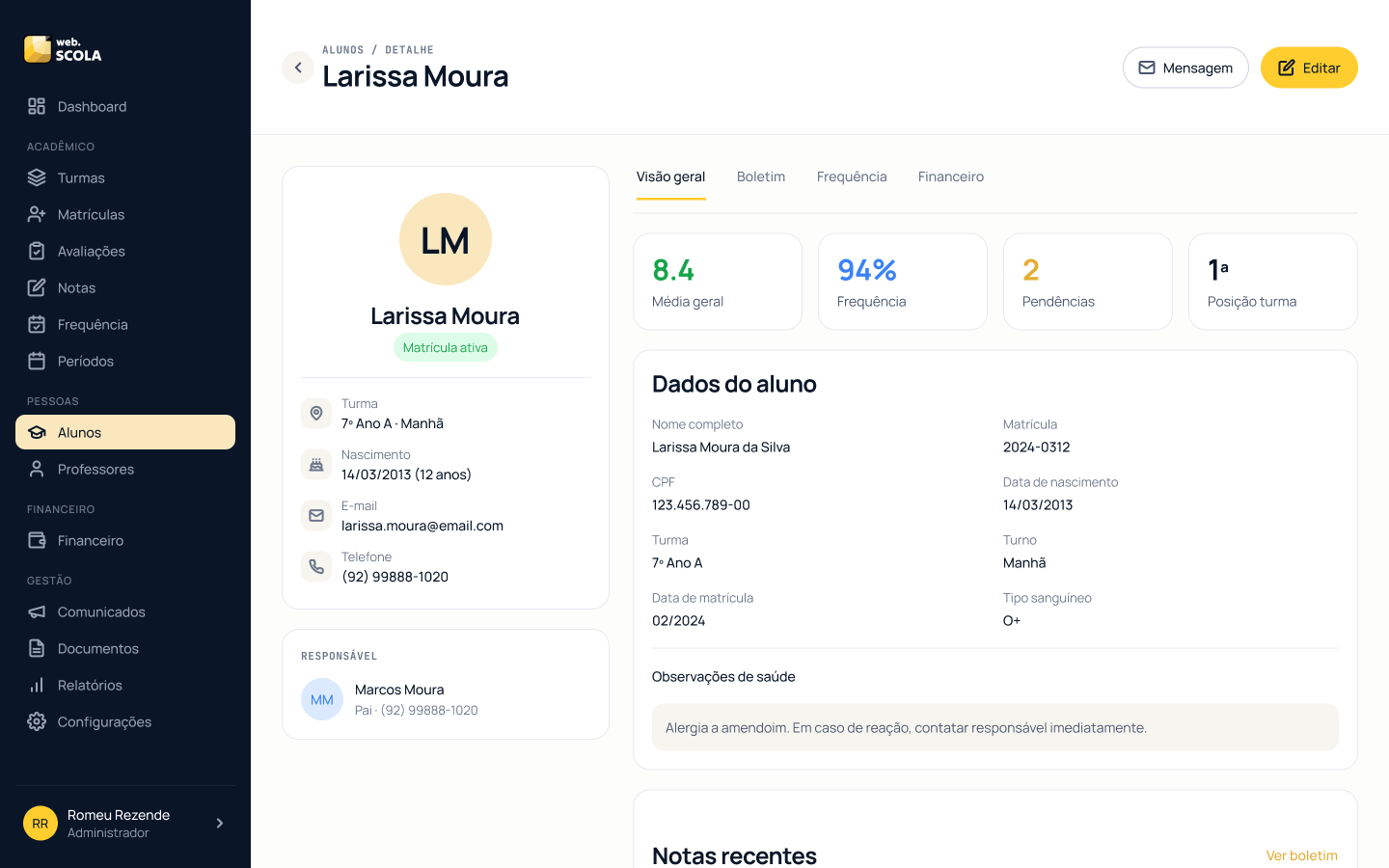The height and width of the screenshot is (868, 1389).
Task: Open Turmas in the sidebar menu
Action: click(125, 177)
